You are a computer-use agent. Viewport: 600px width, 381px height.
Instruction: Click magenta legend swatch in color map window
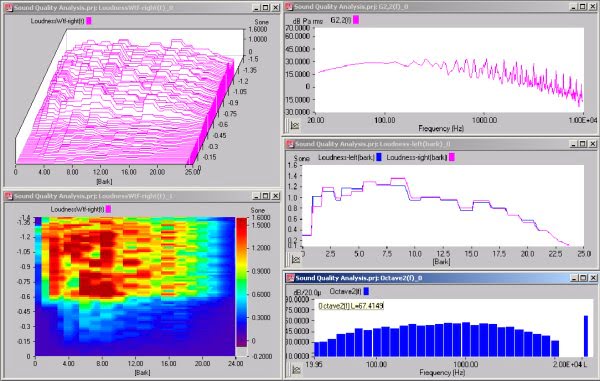[x=108, y=209]
